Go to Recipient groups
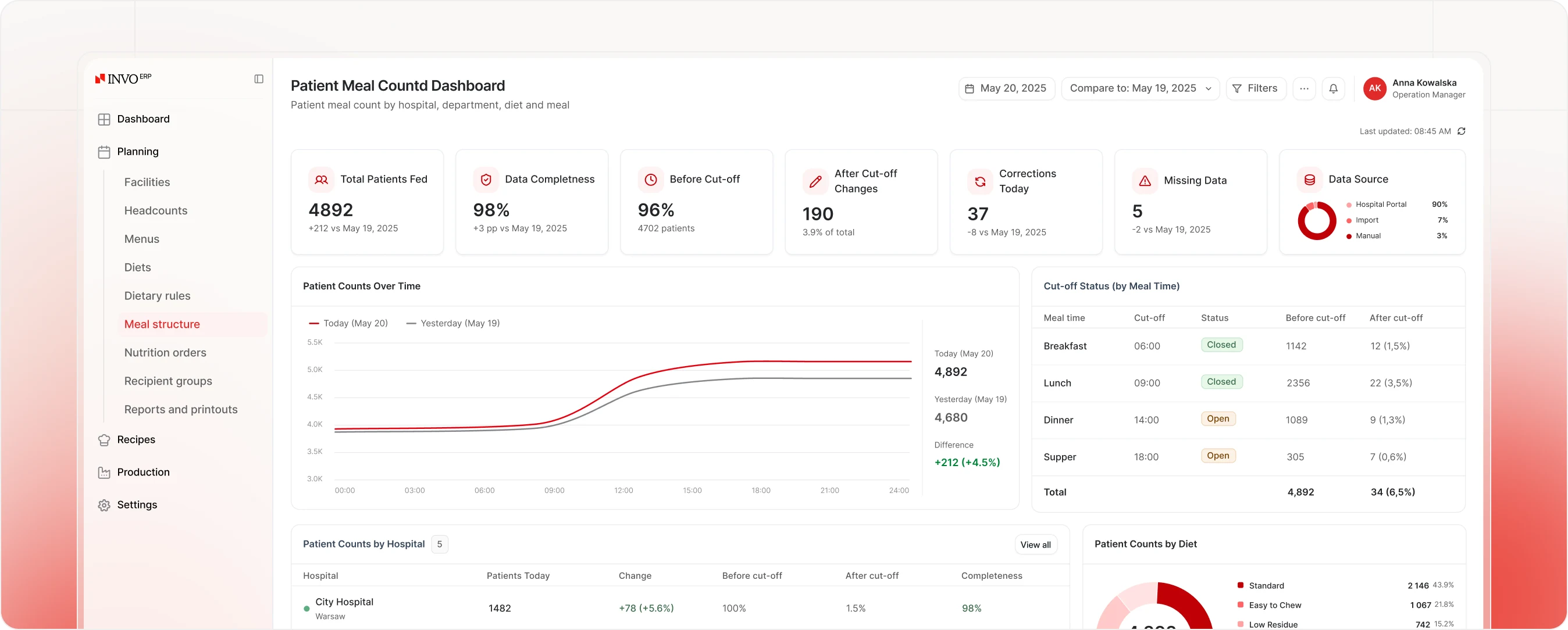 168,381
